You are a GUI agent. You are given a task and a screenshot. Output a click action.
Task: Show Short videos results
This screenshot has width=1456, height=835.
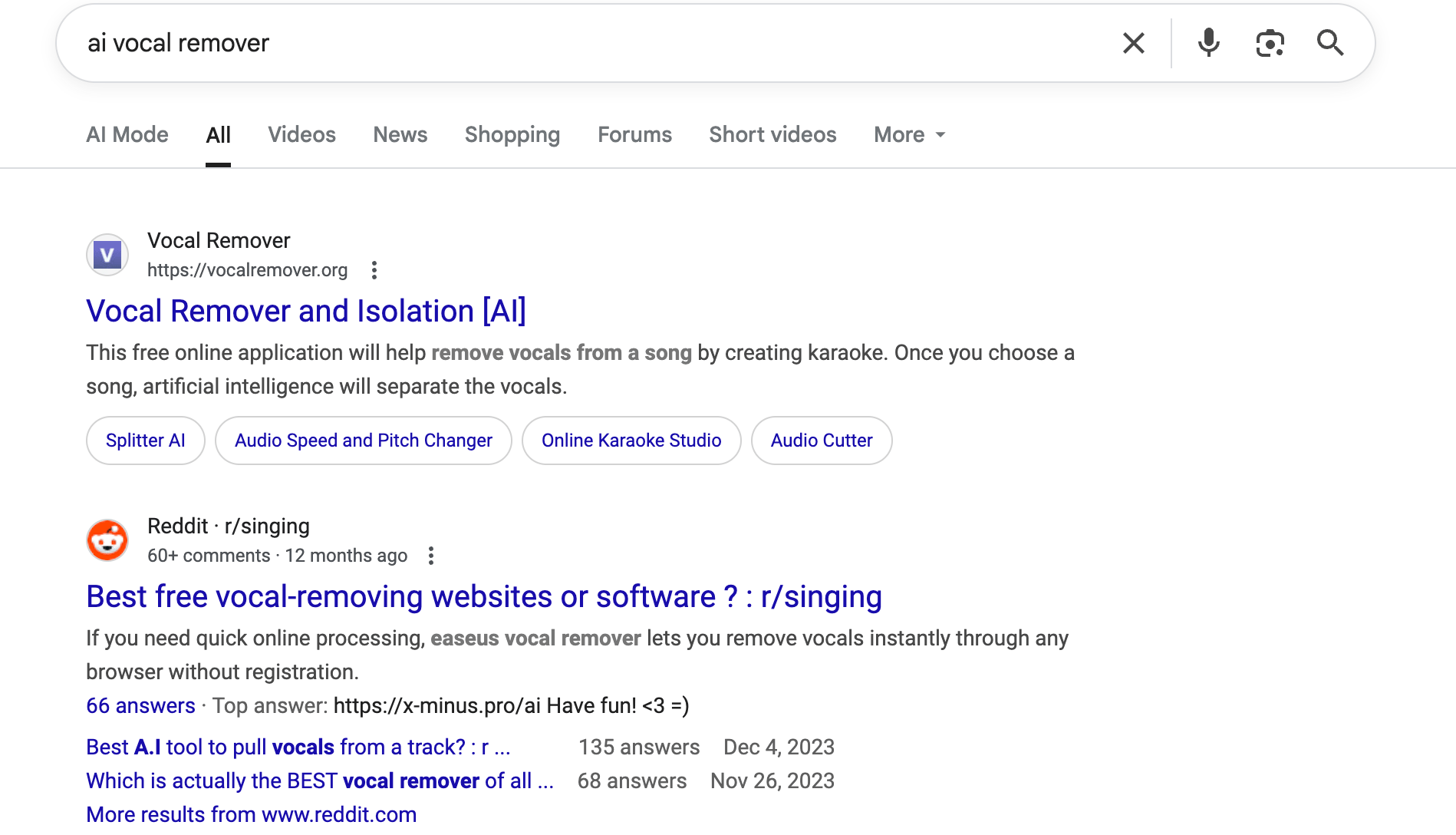(772, 135)
